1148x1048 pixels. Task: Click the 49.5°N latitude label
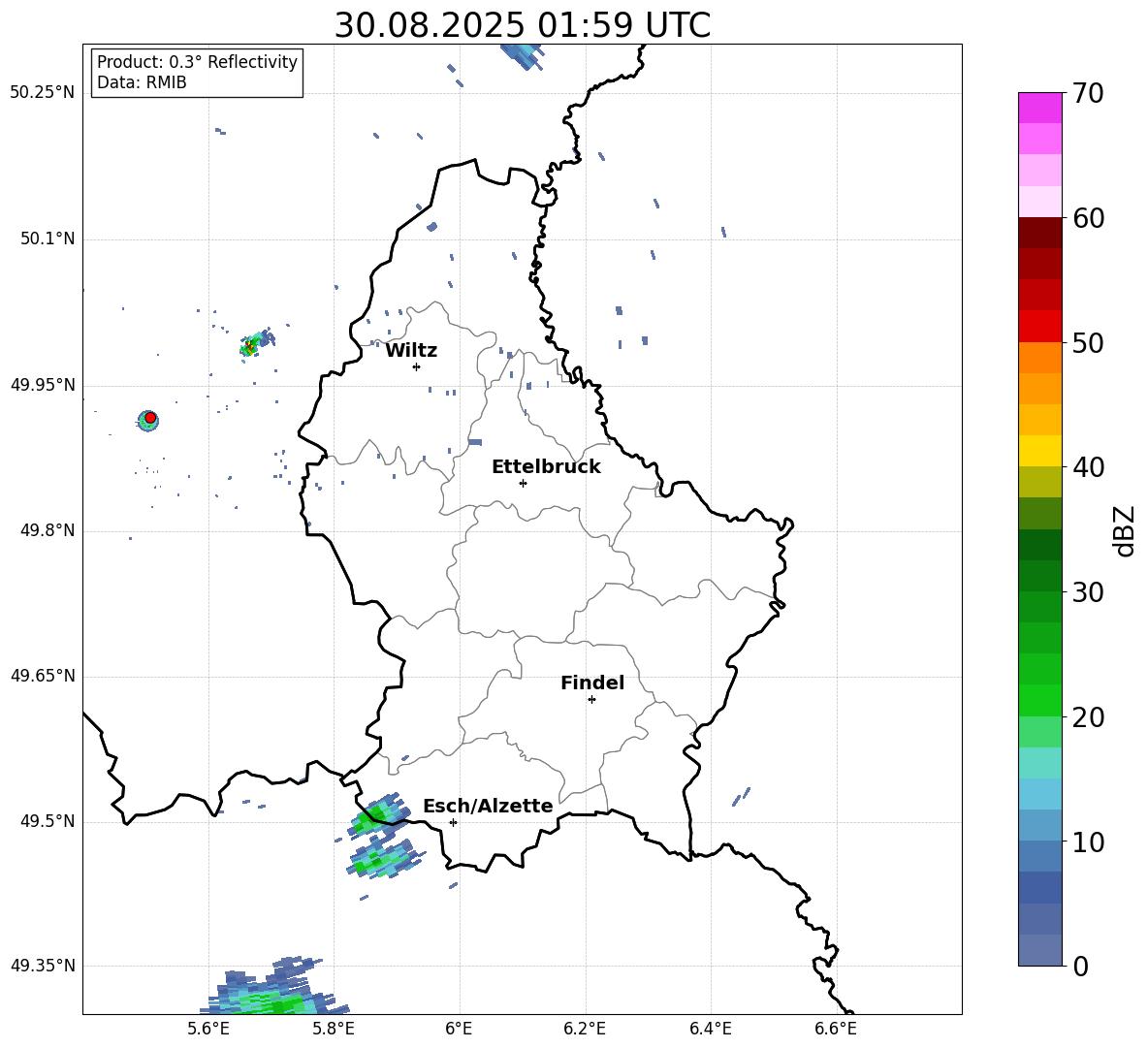48,821
